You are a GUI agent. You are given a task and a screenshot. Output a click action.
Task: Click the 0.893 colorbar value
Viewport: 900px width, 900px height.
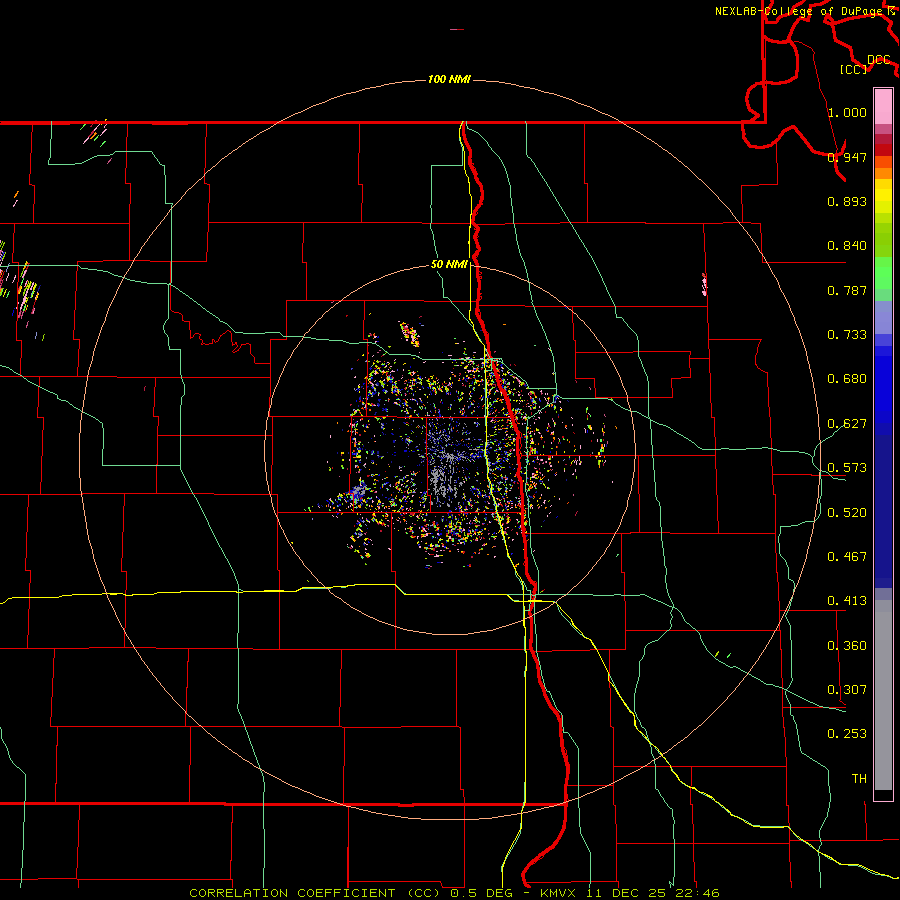pyautogui.click(x=847, y=201)
